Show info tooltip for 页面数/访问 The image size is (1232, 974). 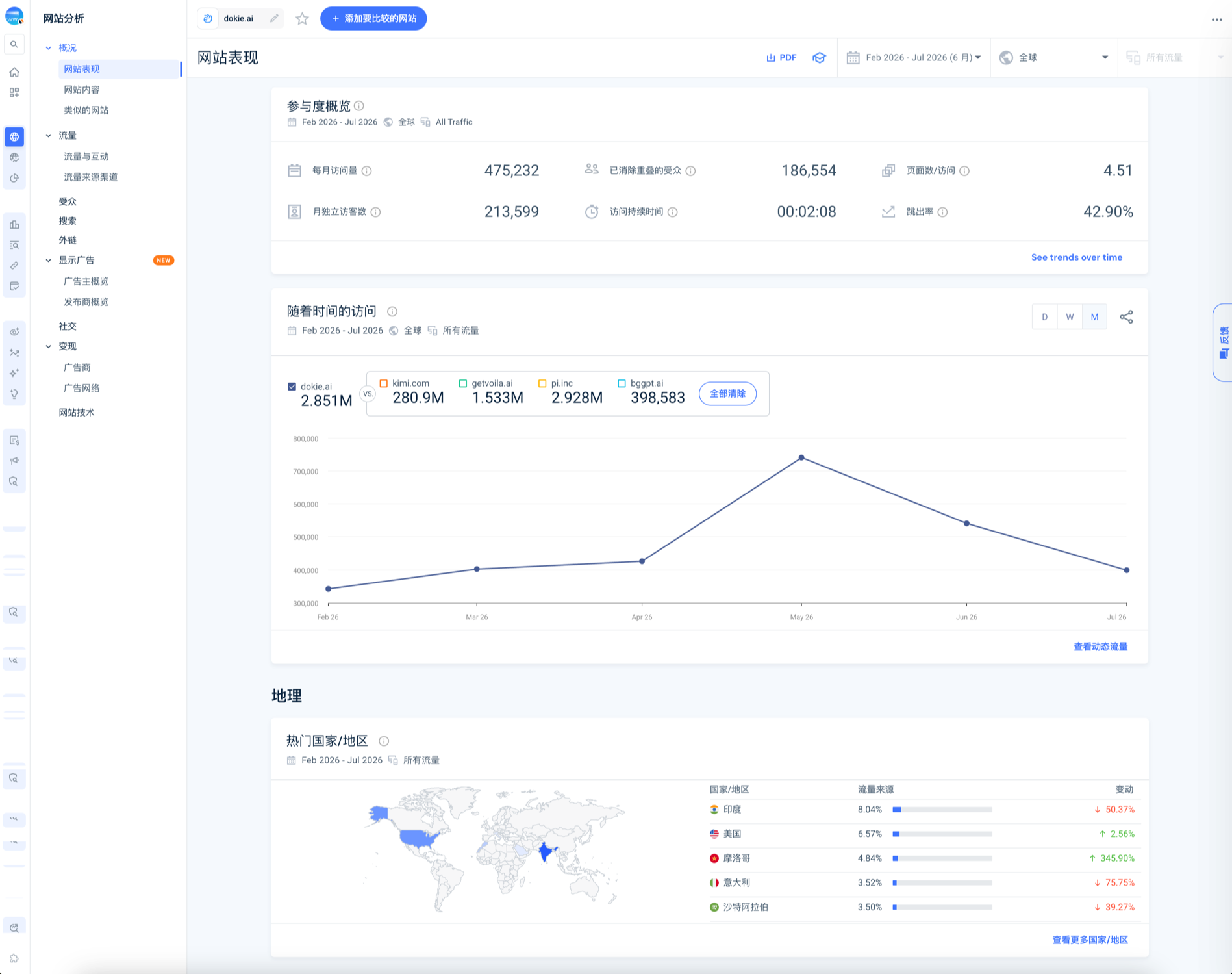pyautogui.click(x=965, y=171)
